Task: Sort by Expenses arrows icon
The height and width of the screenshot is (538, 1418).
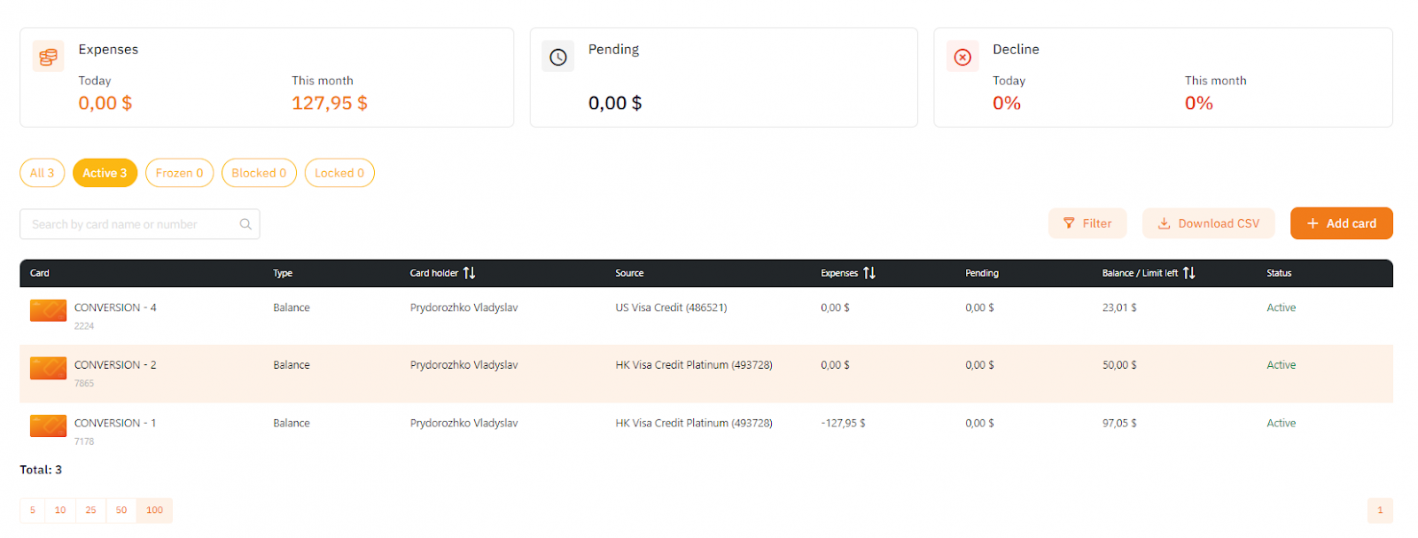Action: pyautogui.click(x=869, y=273)
